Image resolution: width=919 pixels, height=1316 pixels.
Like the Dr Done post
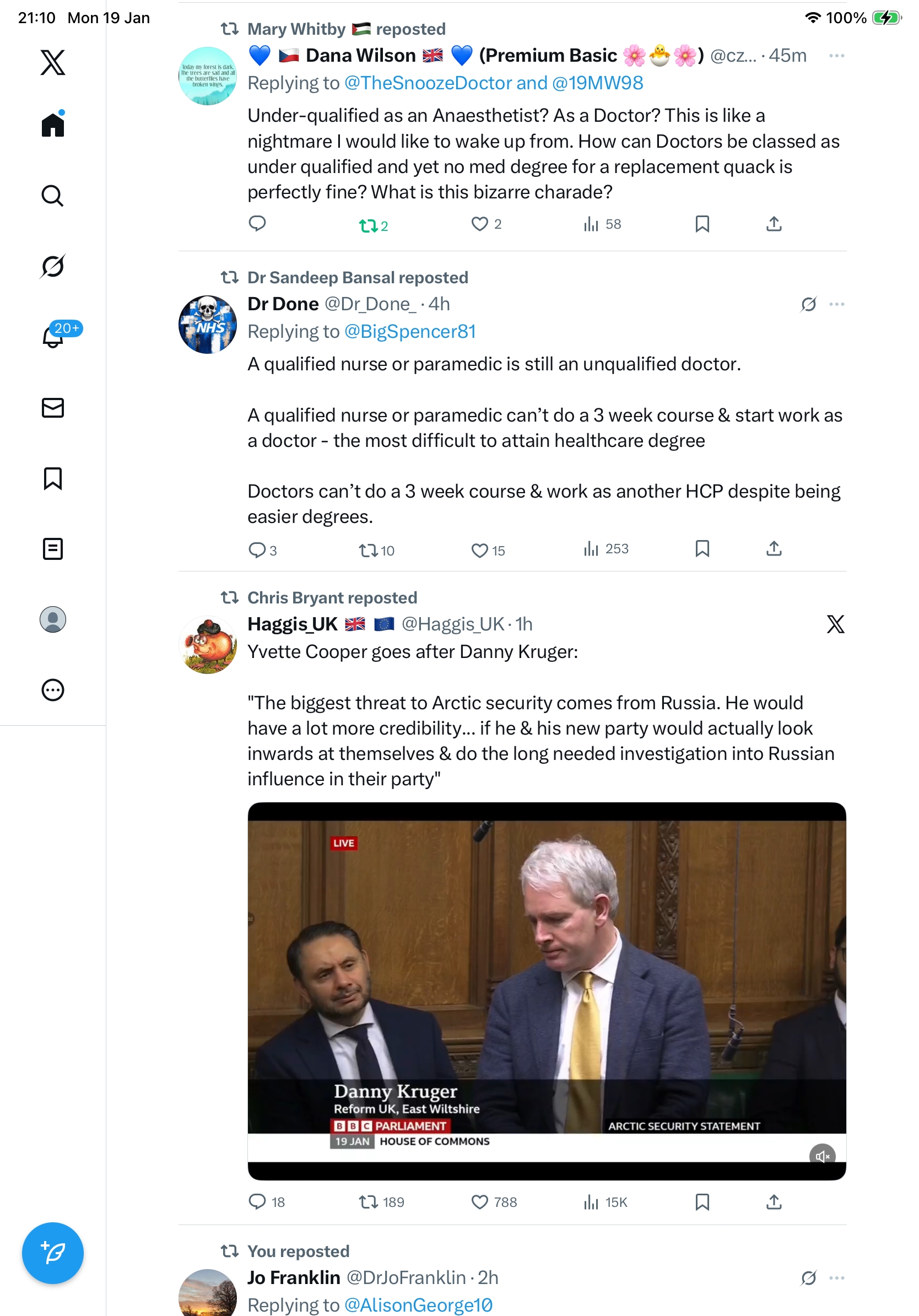tap(479, 550)
